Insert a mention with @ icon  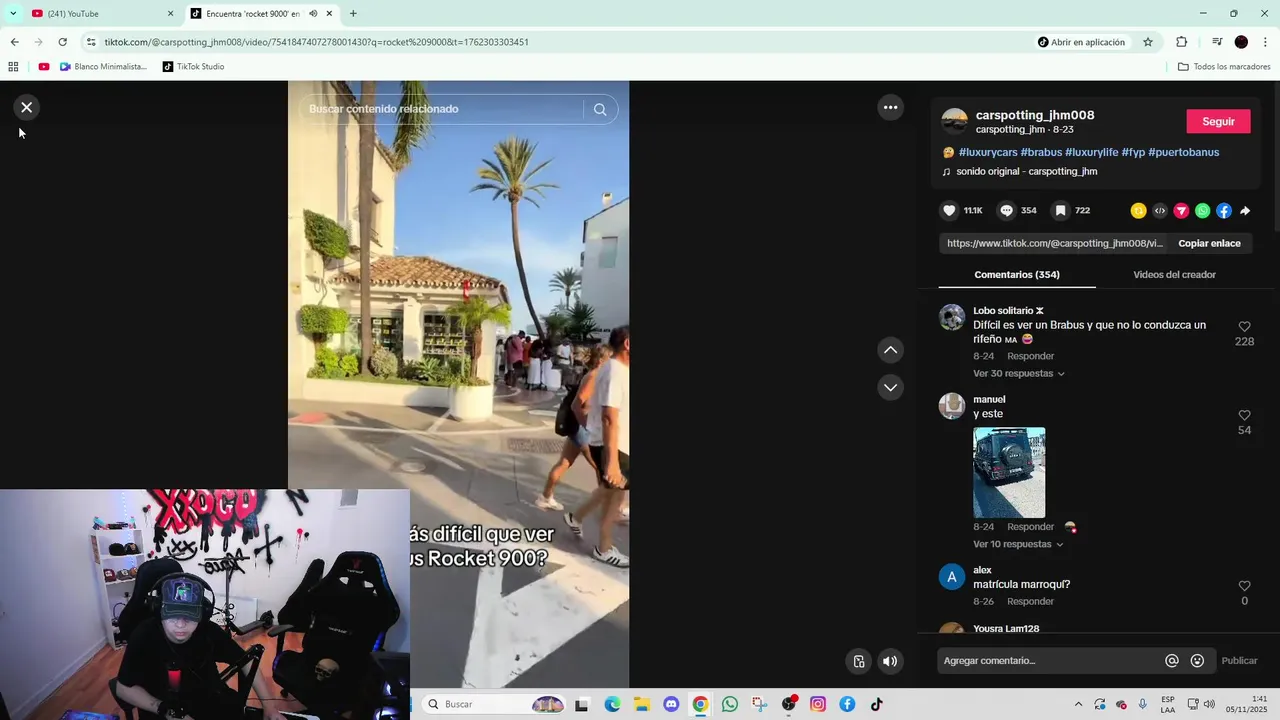point(1172,660)
